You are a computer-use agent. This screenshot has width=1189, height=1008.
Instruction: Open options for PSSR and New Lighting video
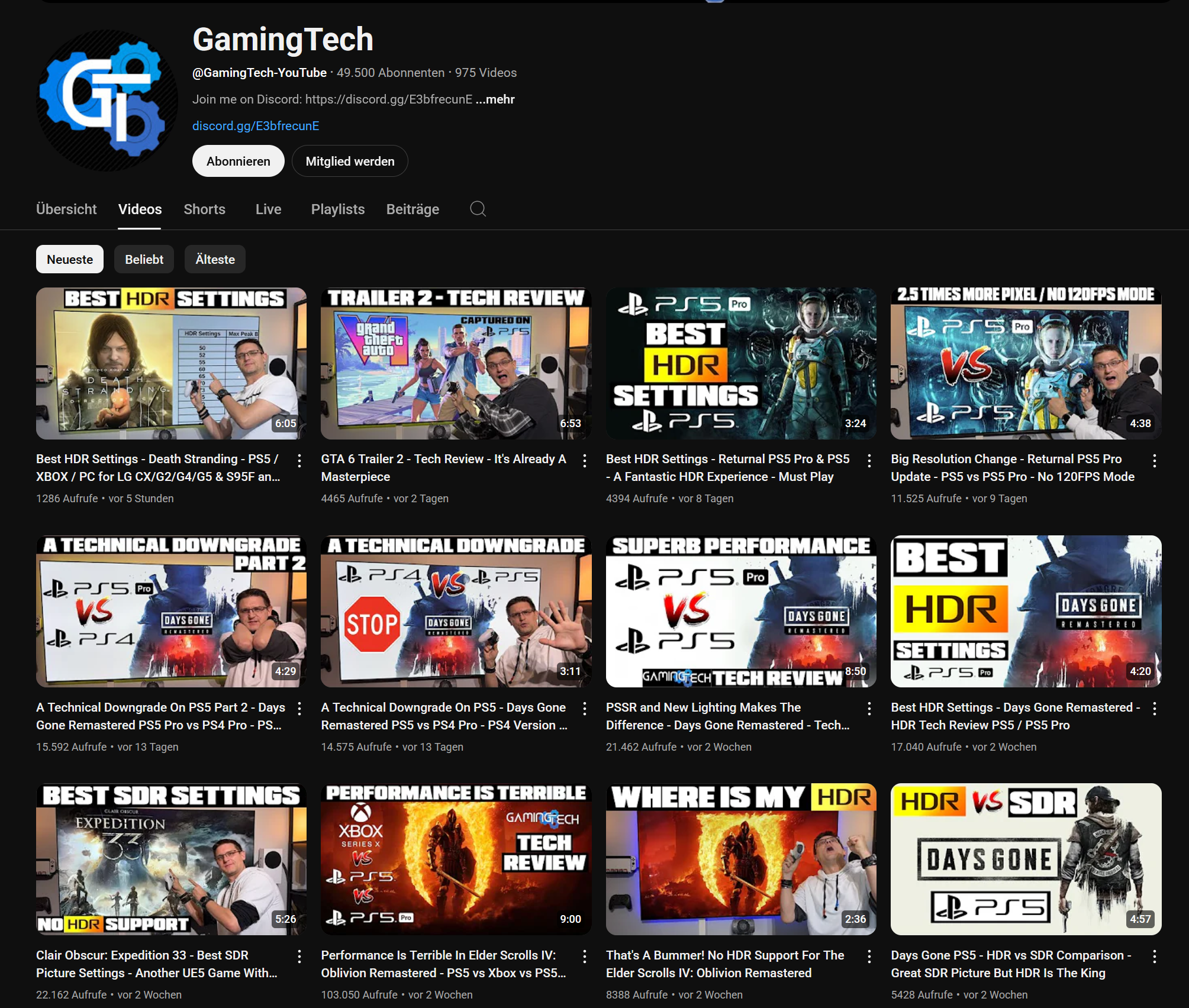869,708
